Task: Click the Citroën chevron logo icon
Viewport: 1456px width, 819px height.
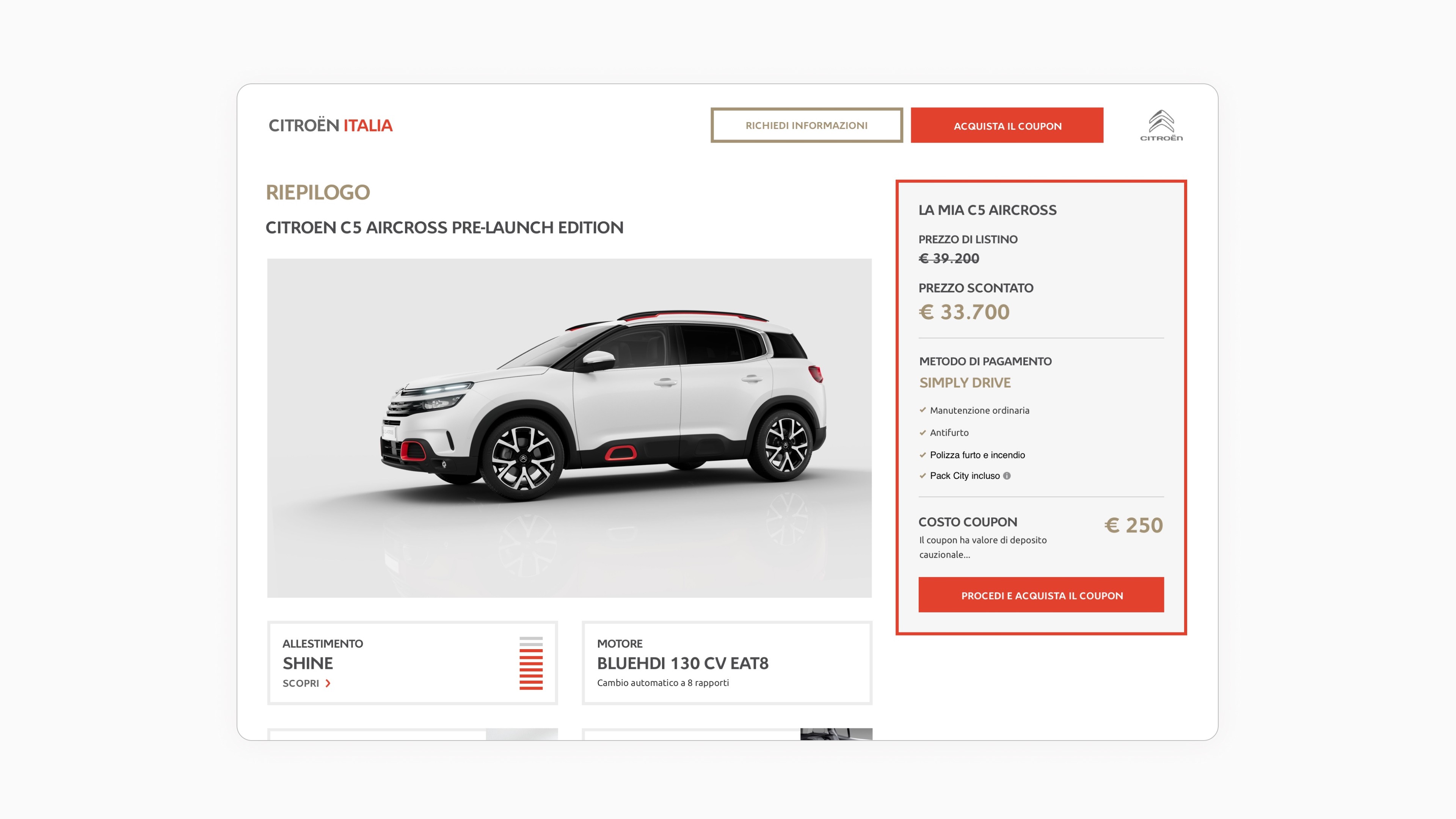Action: 1161,125
